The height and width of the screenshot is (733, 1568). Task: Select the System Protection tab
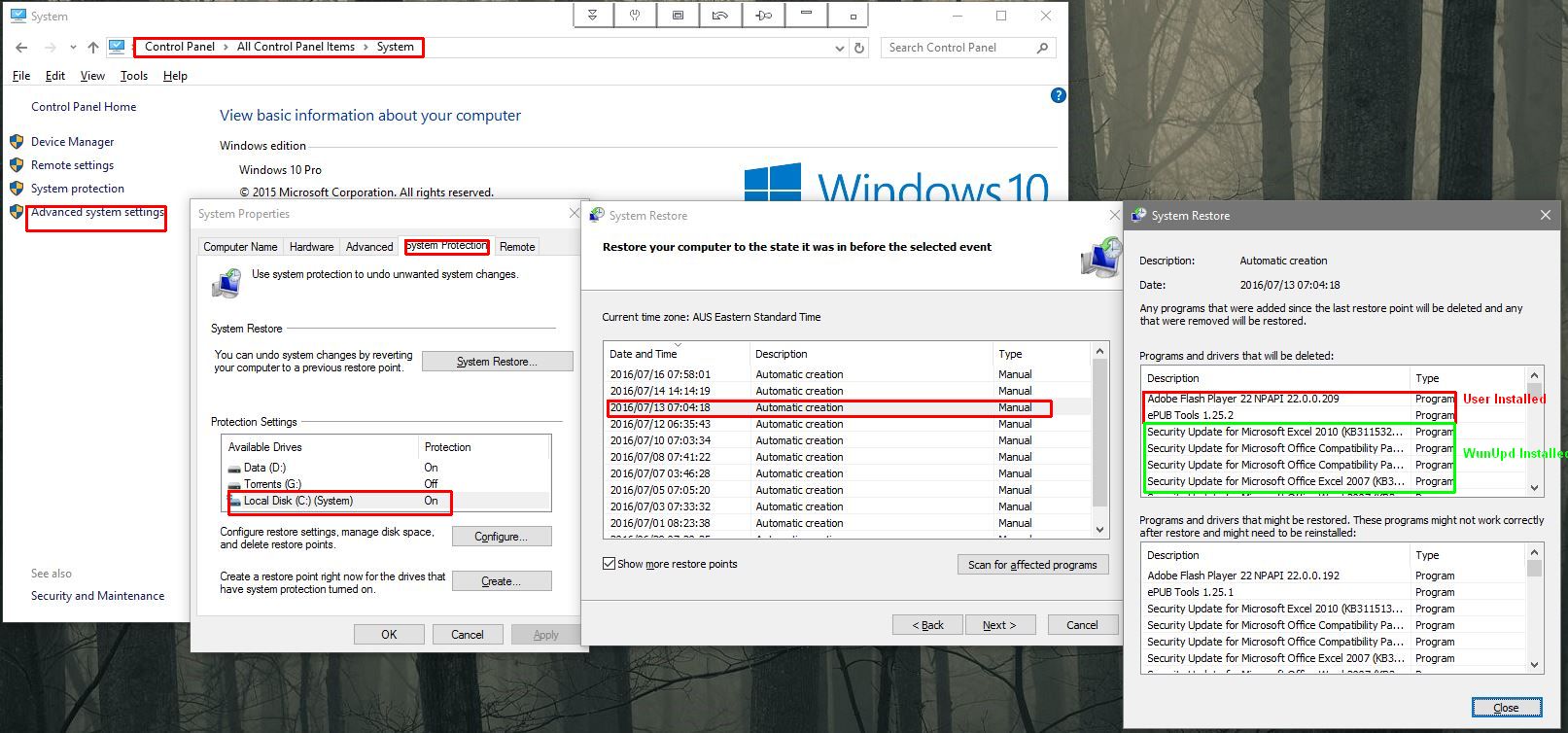pos(446,246)
